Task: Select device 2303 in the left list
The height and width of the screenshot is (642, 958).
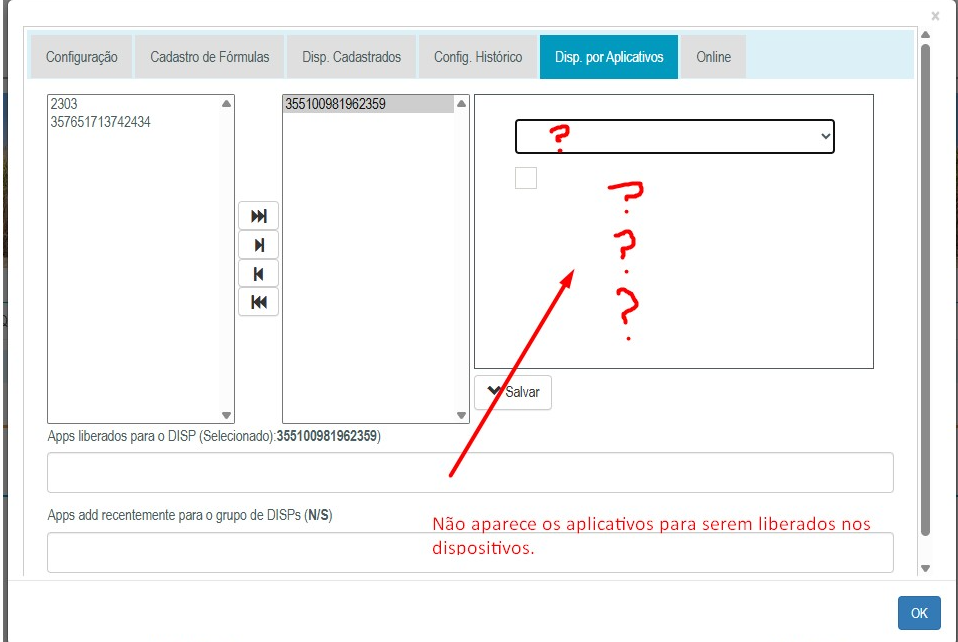Action: pos(134,104)
